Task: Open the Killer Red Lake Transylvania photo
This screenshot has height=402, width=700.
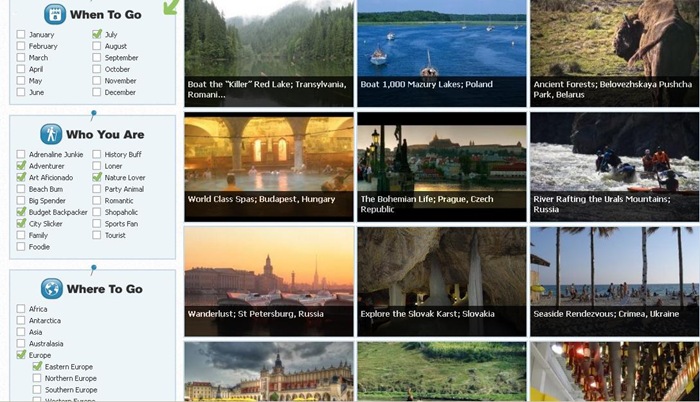Action: tap(269, 53)
